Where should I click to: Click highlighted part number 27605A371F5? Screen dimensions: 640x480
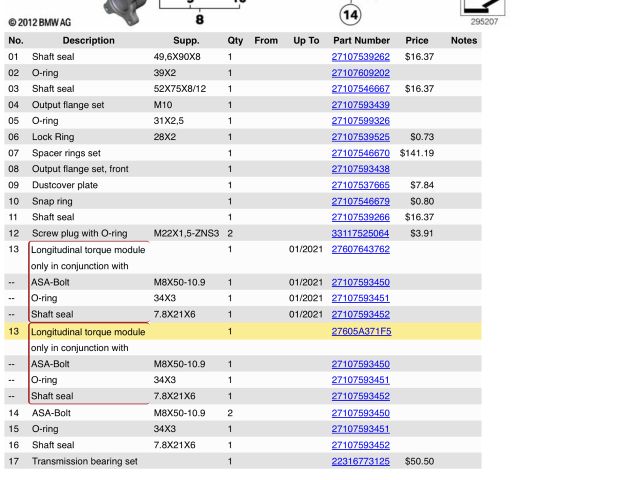(360, 331)
